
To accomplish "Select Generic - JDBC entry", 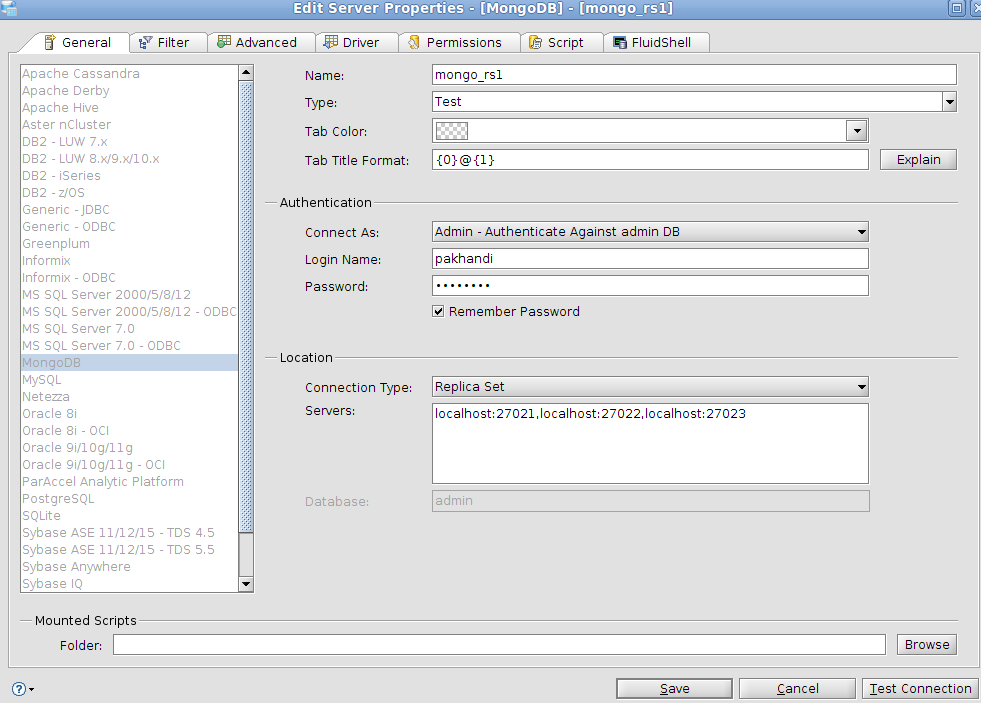I will [x=130, y=210].
